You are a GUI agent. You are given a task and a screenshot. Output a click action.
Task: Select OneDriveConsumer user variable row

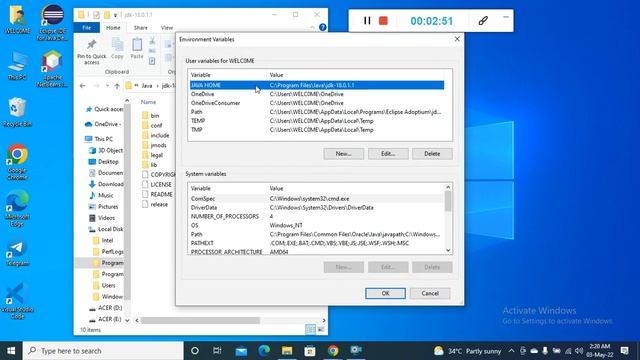[317, 103]
